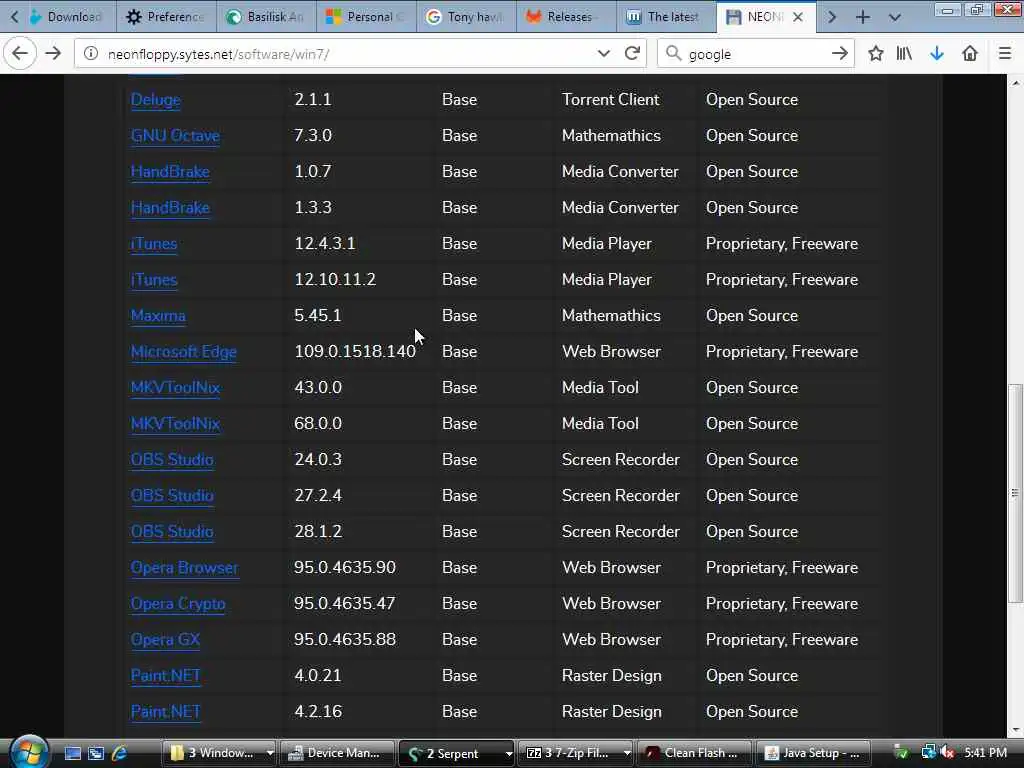
Task: Open the GNU Octave link
Action: (175, 136)
